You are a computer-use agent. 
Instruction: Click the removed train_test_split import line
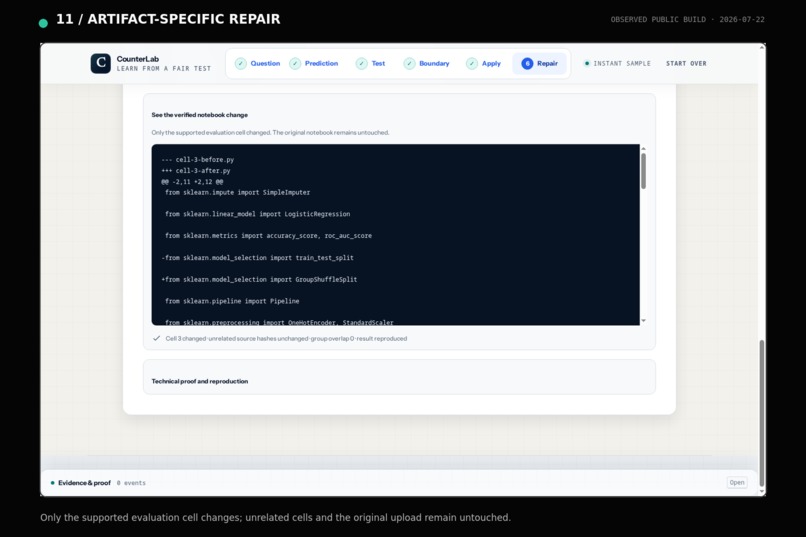pos(258,257)
